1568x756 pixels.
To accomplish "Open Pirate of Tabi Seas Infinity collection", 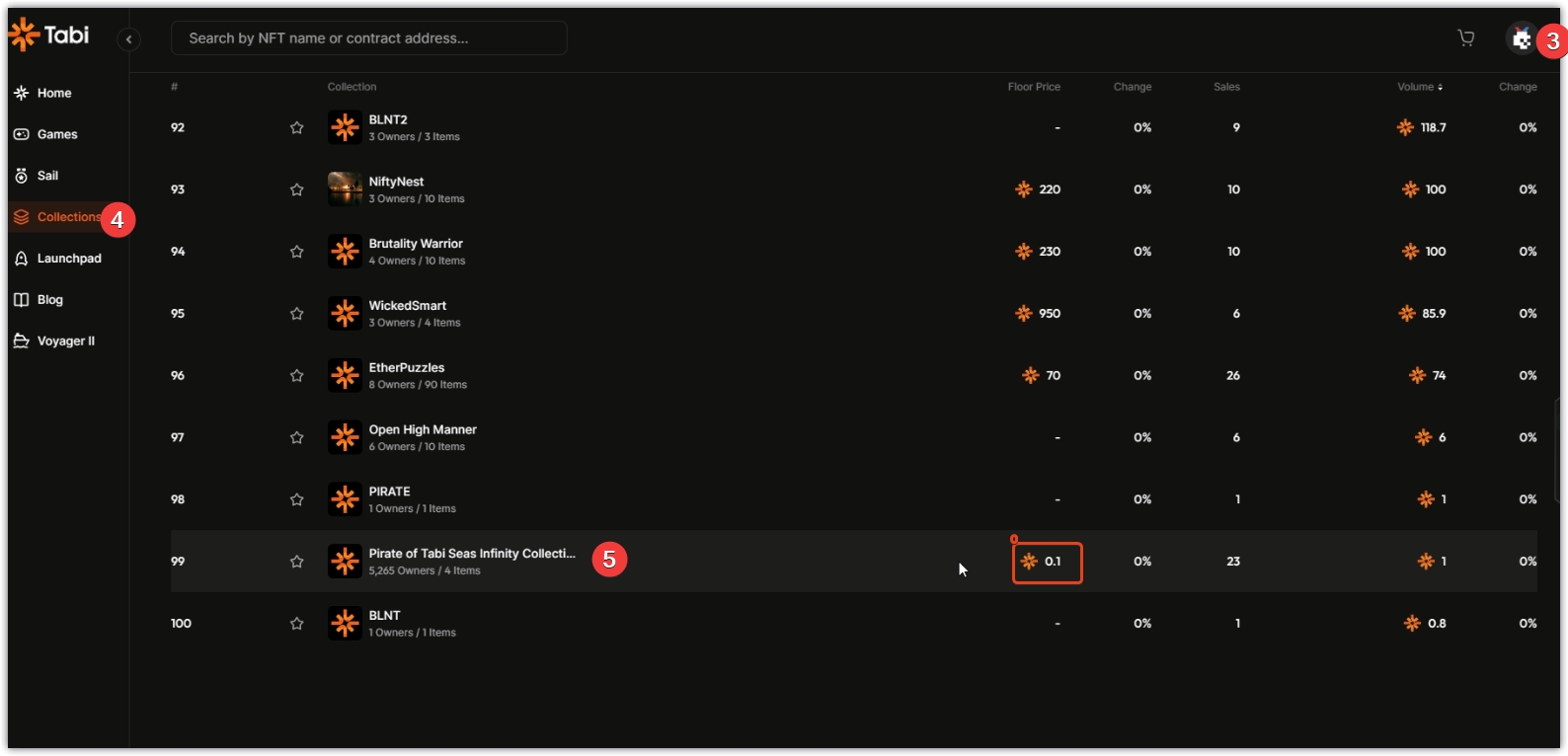I will coord(471,554).
